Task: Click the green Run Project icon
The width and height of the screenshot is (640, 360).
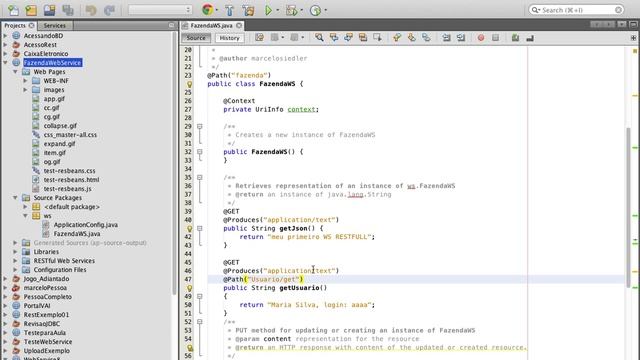Action: tap(268, 10)
